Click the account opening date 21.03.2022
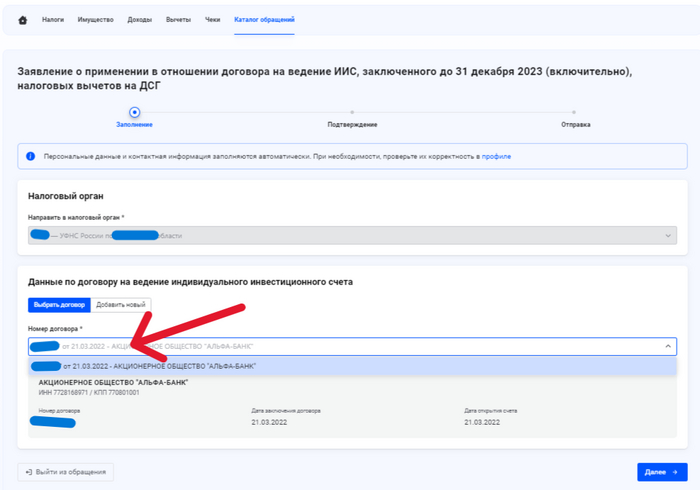This screenshot has height=490, width=700. [x=482, y=422]
